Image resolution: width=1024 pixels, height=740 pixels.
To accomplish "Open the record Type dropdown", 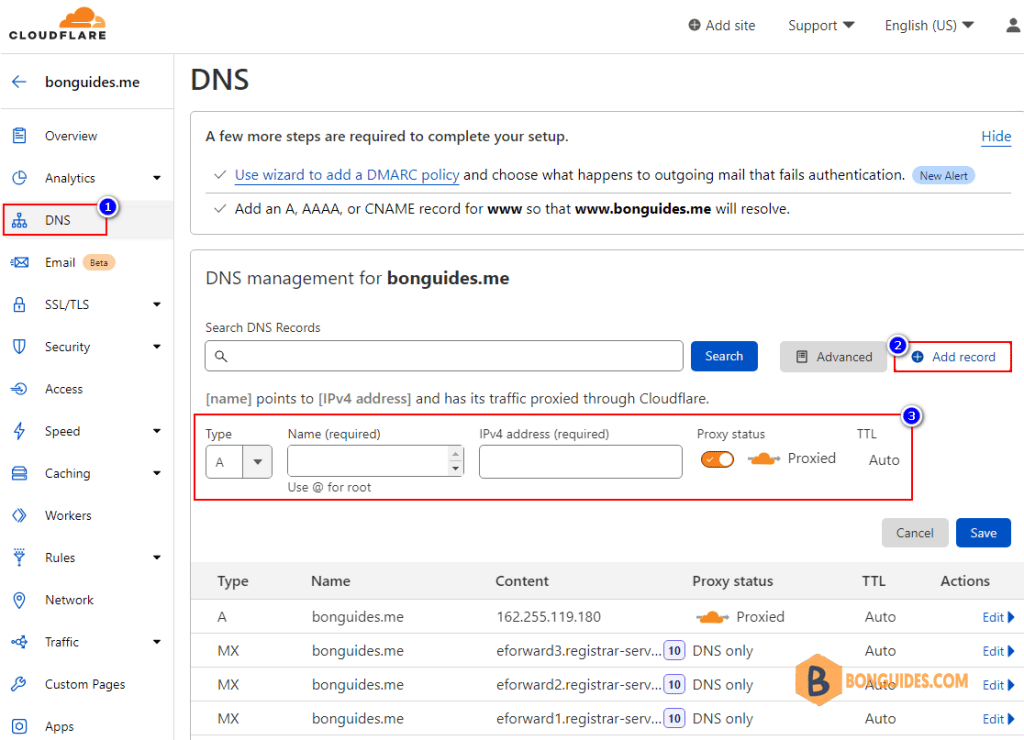I will coord(239,462).
